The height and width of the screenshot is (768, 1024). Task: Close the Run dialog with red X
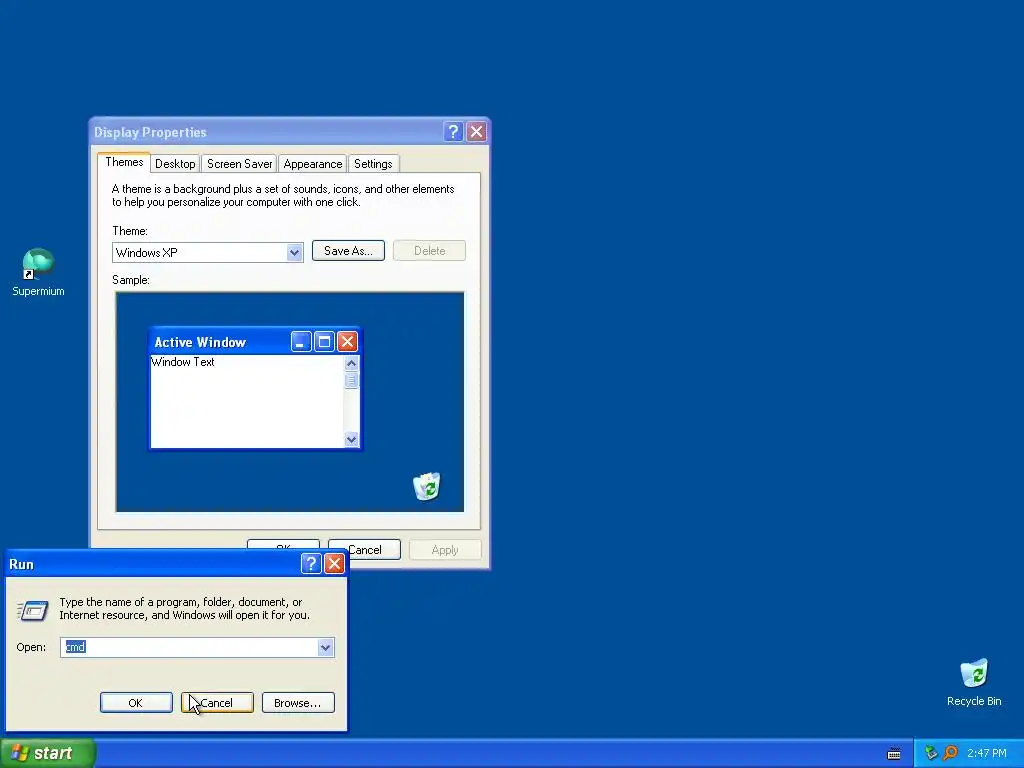[x=334, y=564]
